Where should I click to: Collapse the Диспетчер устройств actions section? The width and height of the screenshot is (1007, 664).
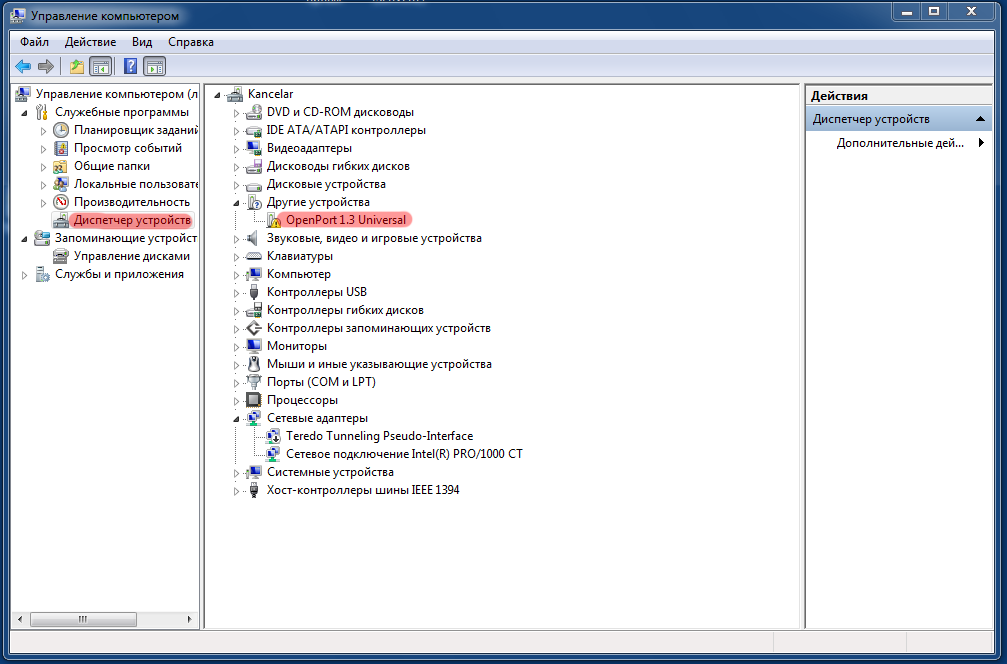point(982,119)
